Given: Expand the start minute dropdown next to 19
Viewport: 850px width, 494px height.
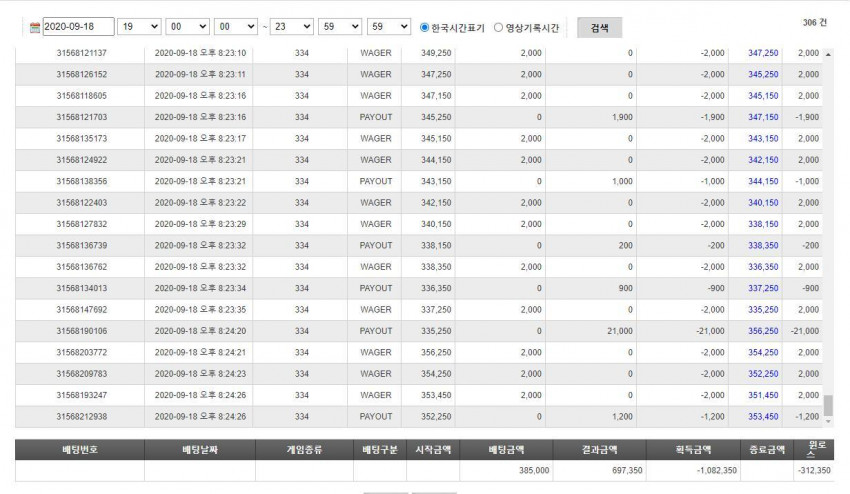Looking at the screenshot, I should point(188,27).
